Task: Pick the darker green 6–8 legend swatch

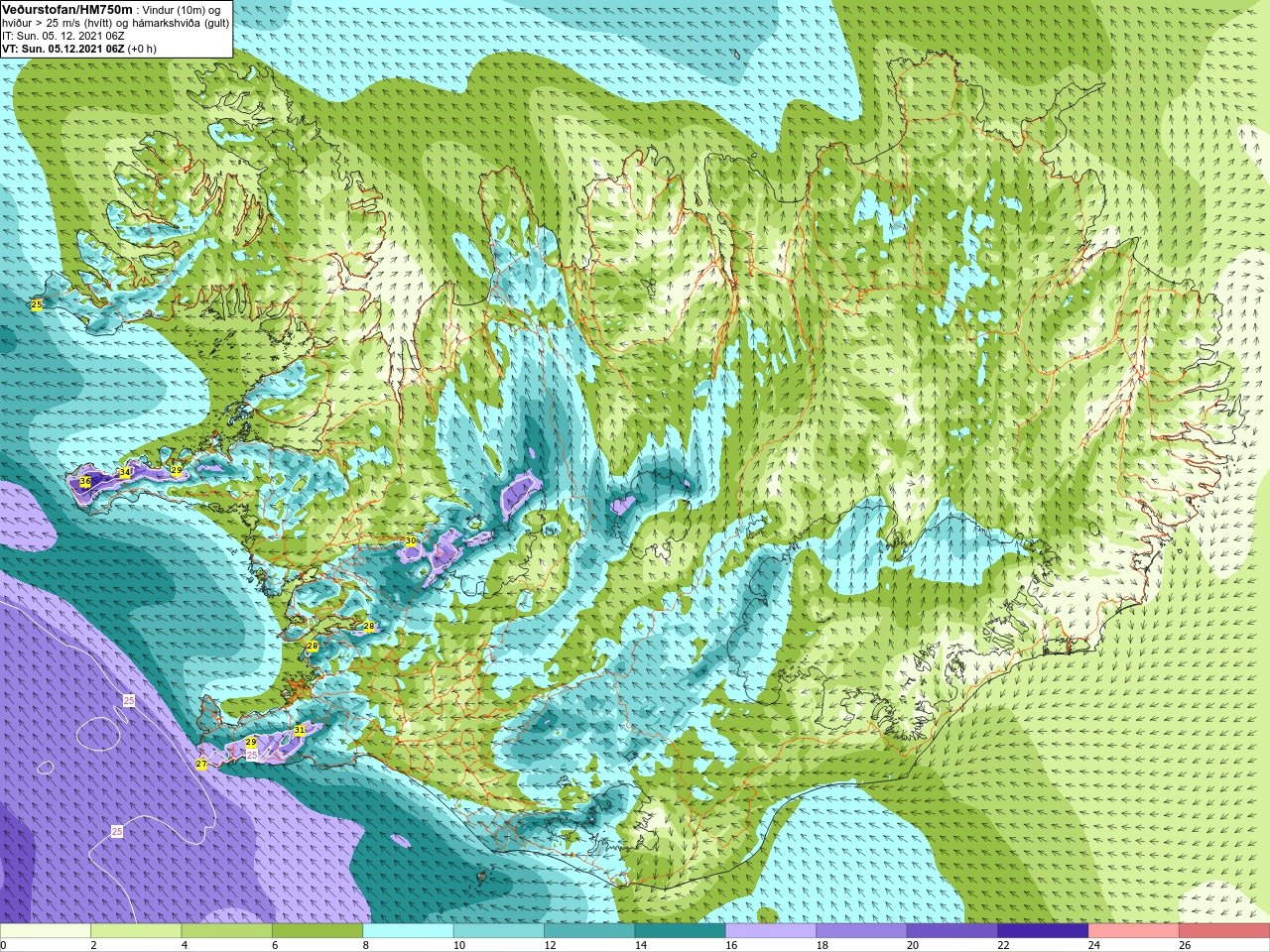Action: point(317,930)
